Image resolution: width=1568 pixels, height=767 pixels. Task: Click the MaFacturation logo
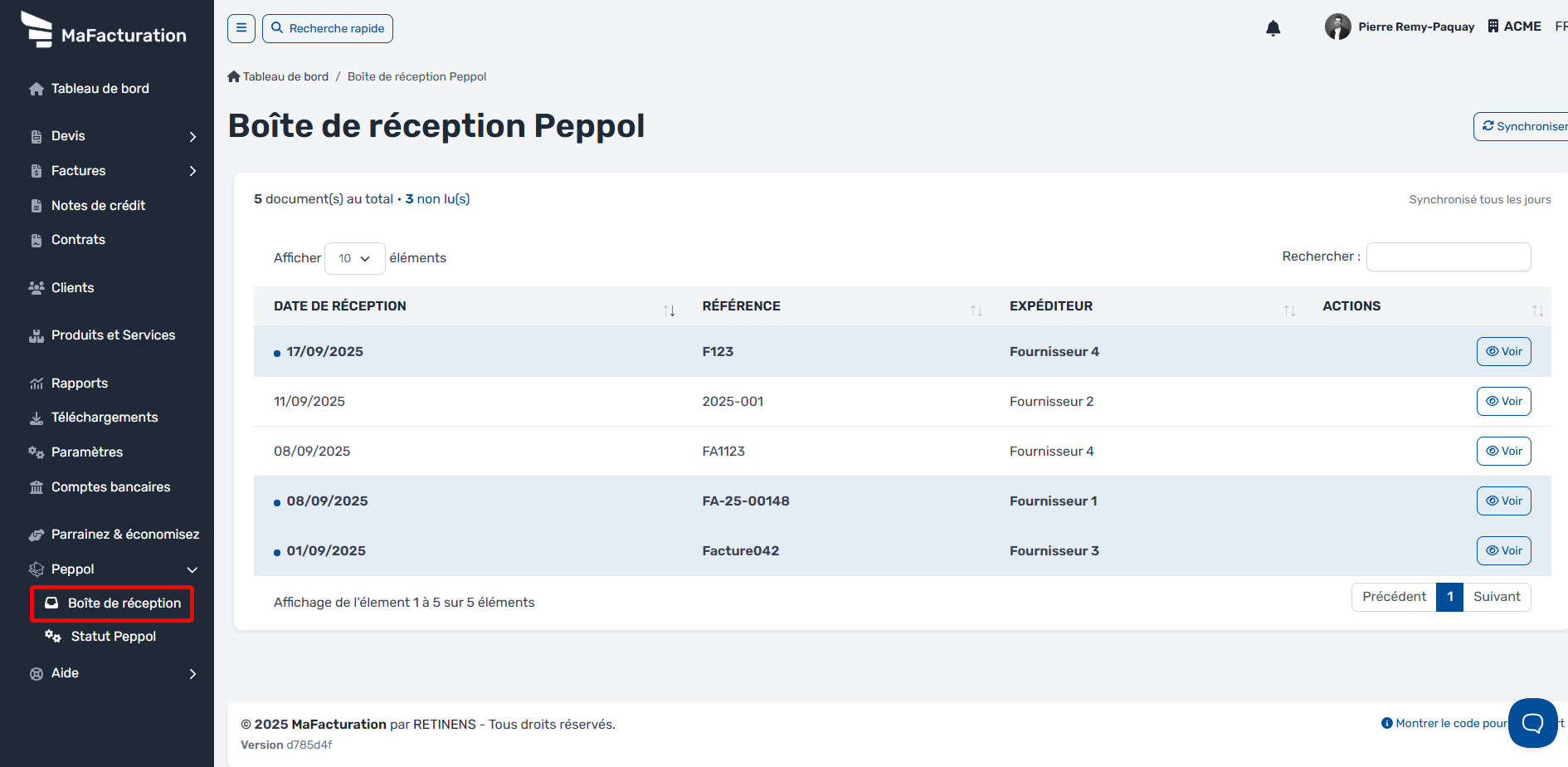[104, 30]
